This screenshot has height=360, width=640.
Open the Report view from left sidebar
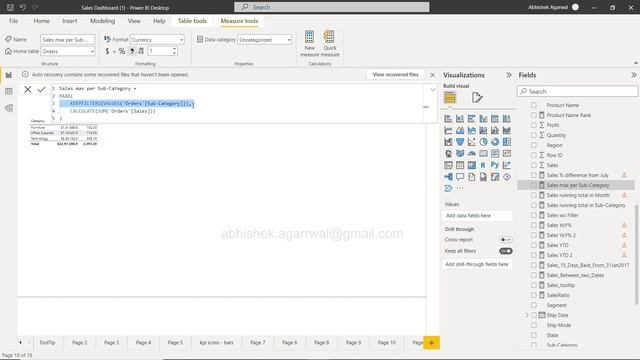(x=9, y=75)
